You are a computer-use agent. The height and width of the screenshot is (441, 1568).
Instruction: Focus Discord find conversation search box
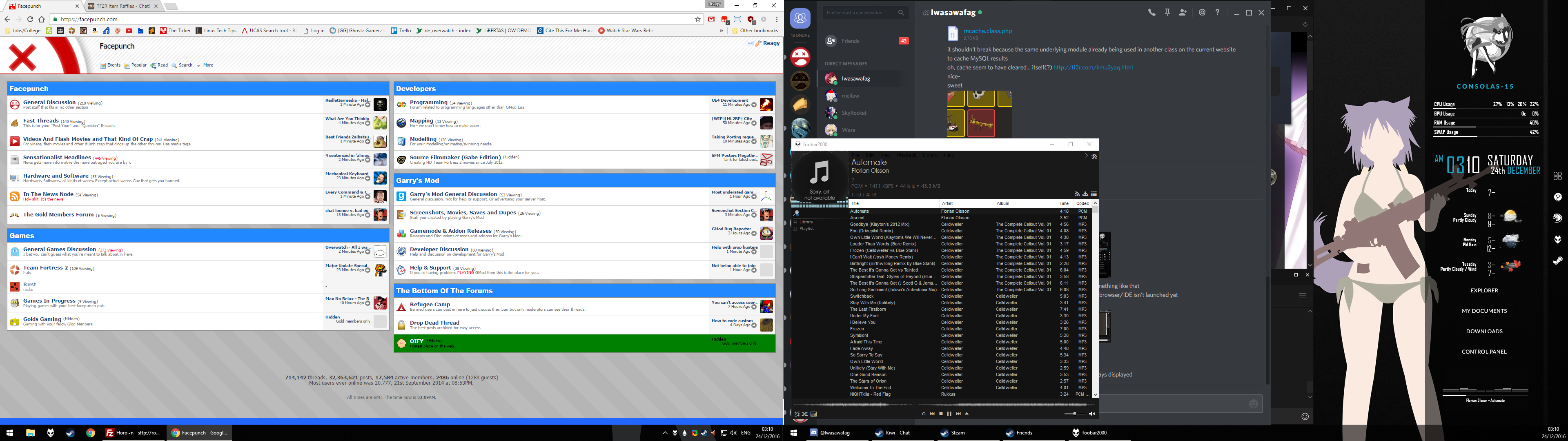(865, 12)
